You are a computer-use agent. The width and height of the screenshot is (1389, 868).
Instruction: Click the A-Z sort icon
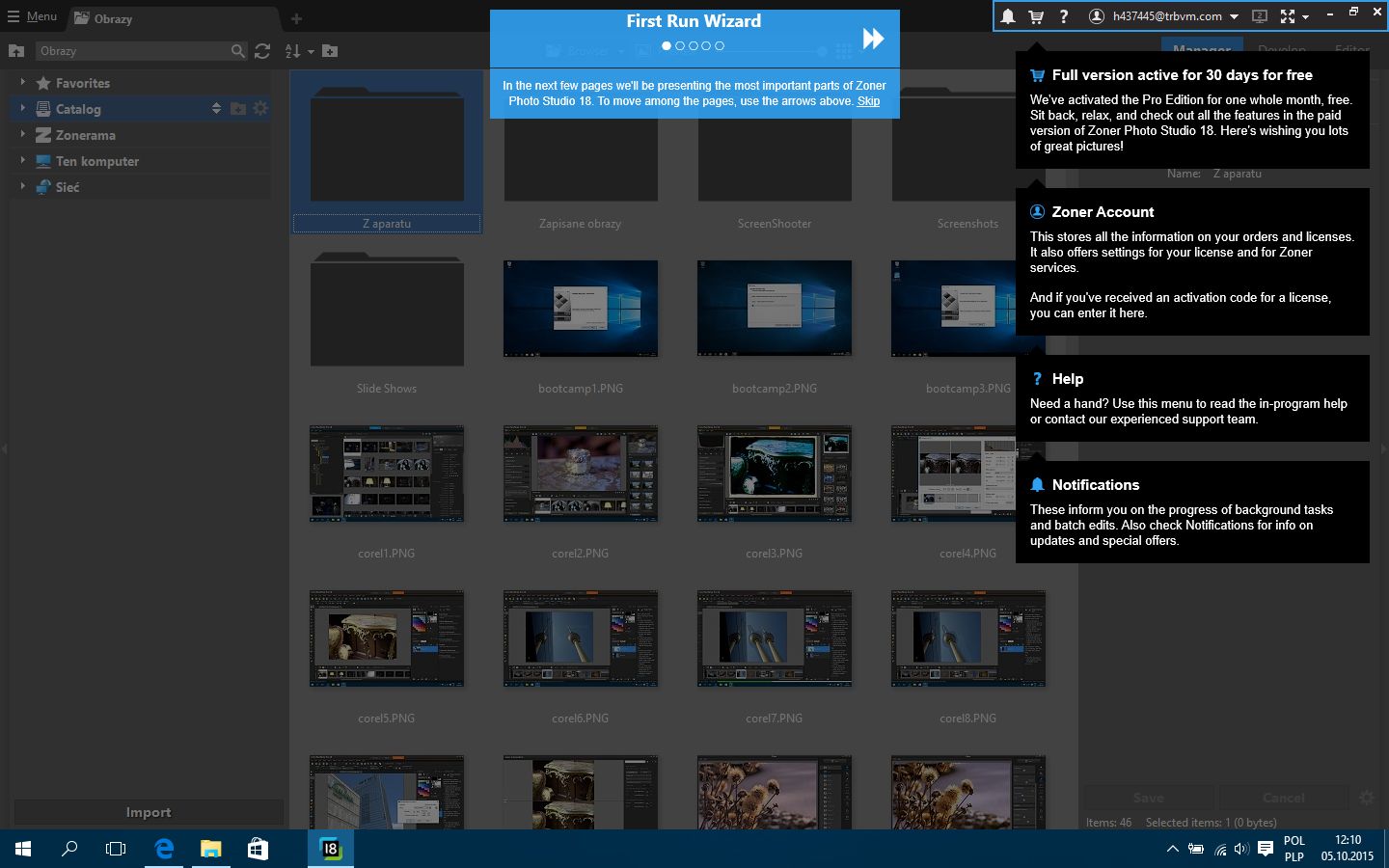293,51
